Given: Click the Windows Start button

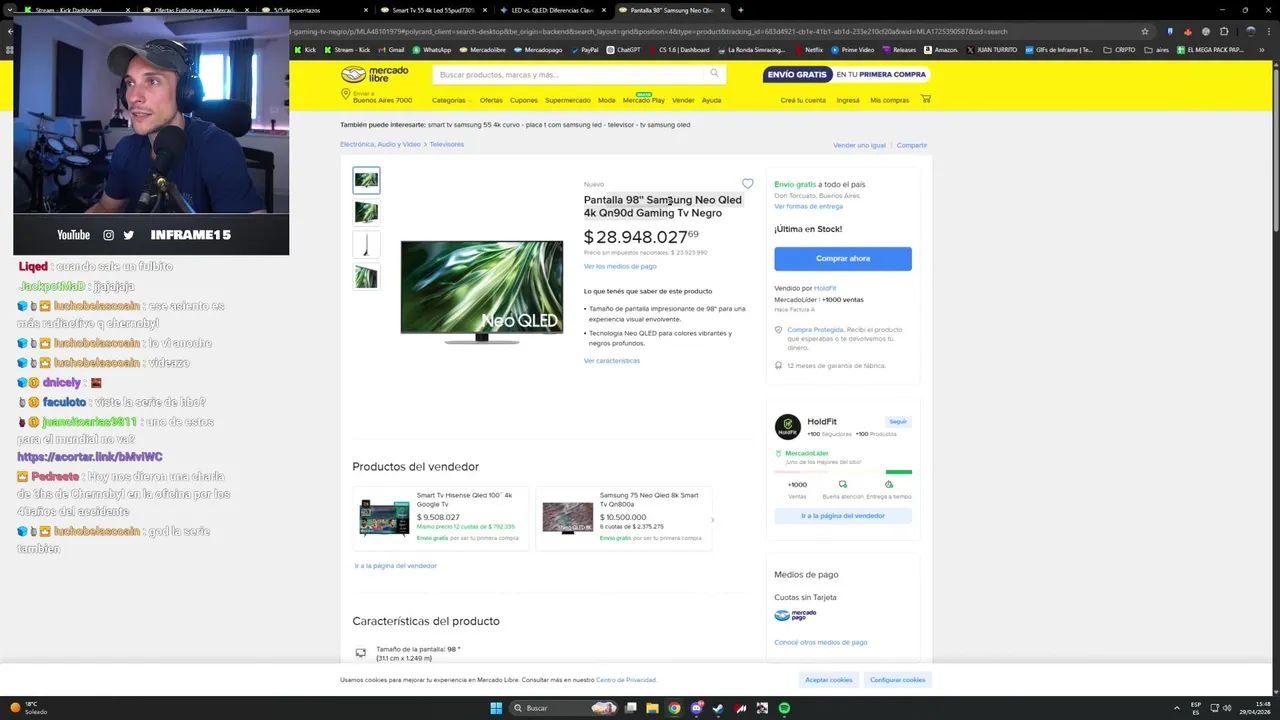Looking at the screenshot, I should [495, 708].
